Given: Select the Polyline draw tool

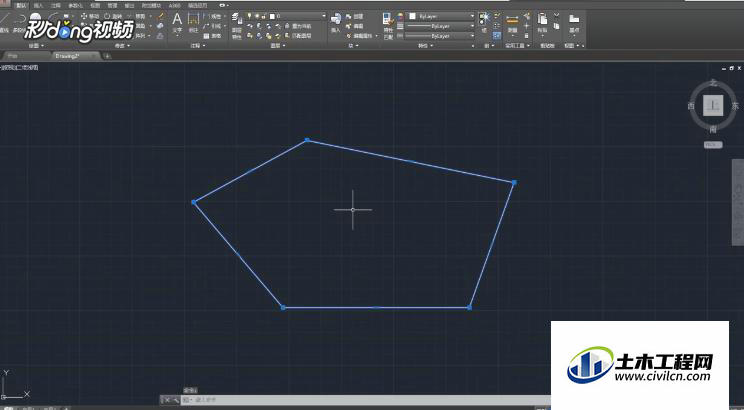Looking at the screenshot, I should point(19,22).
